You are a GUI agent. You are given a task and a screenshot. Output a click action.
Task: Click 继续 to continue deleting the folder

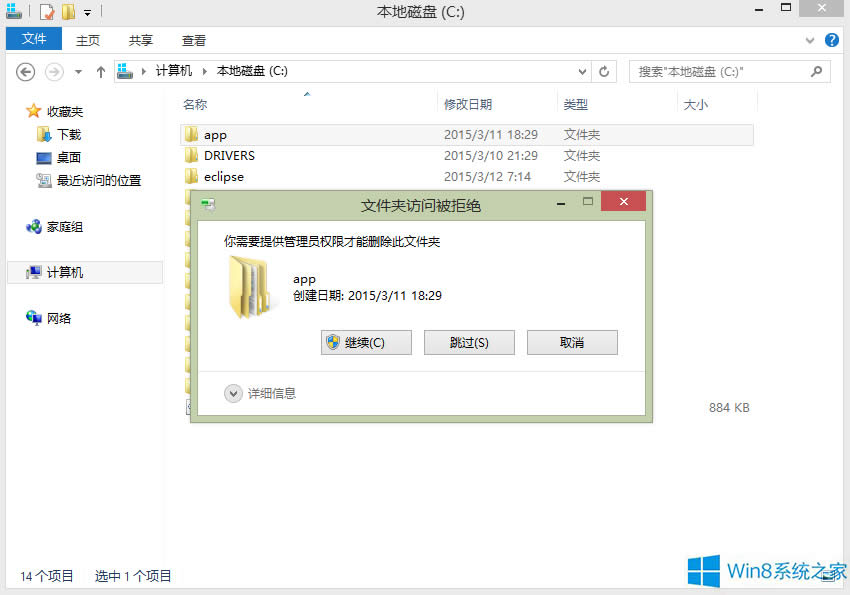point(366,342)
